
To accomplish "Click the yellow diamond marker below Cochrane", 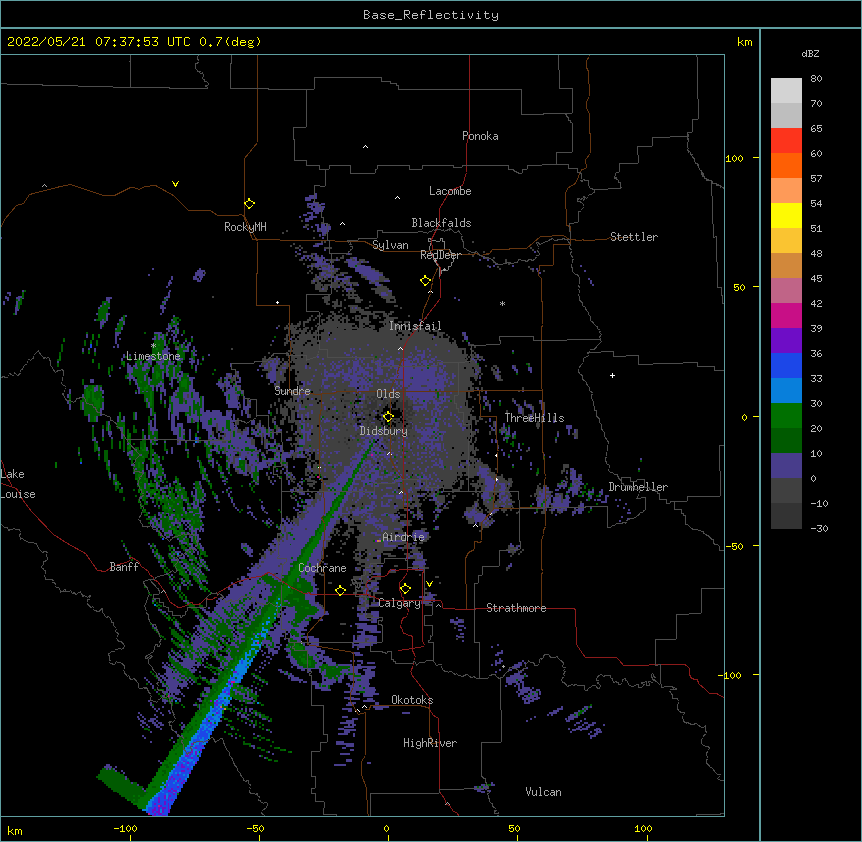I will click(340, 591).
